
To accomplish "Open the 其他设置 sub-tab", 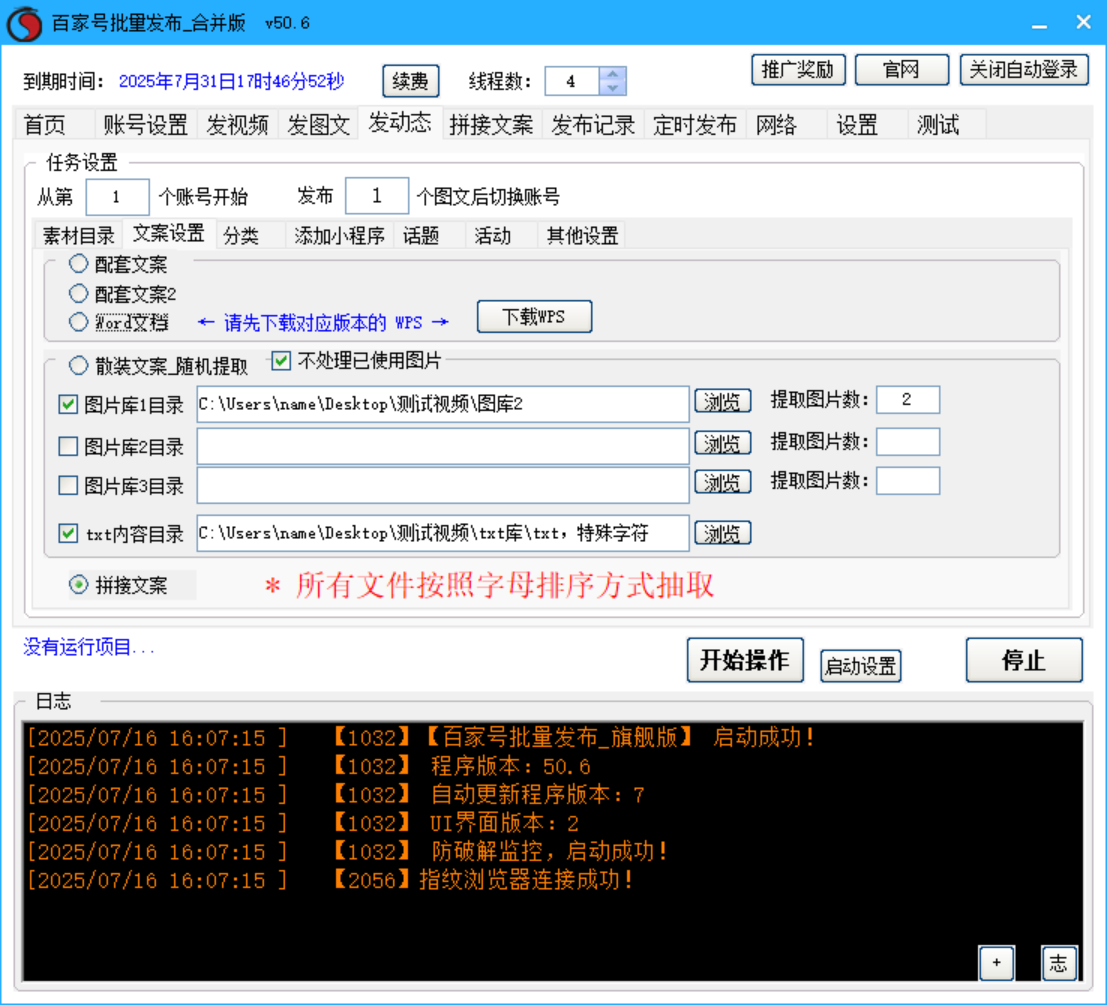I will coord(582,235).
